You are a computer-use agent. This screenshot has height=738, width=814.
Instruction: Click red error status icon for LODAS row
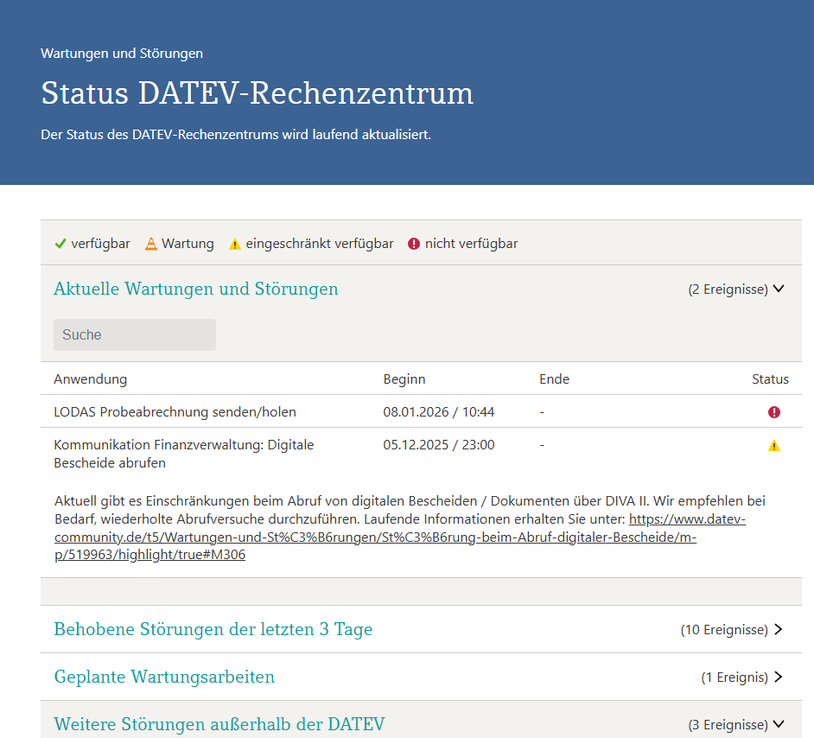774,412
